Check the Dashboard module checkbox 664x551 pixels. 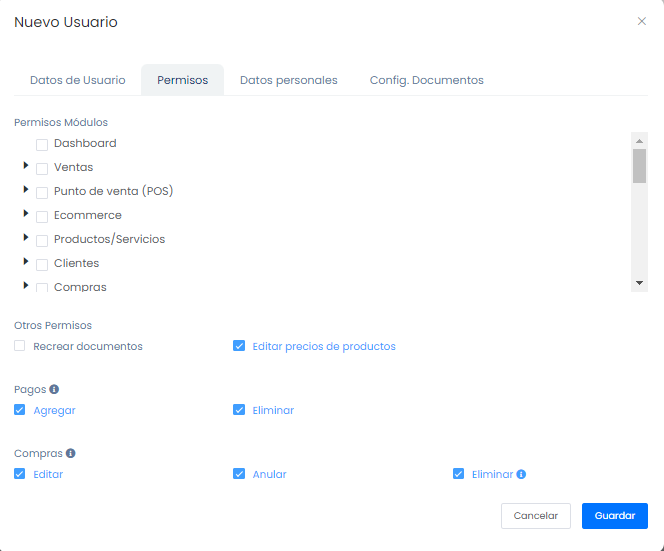pyautogui.click(x=42, y=144)
